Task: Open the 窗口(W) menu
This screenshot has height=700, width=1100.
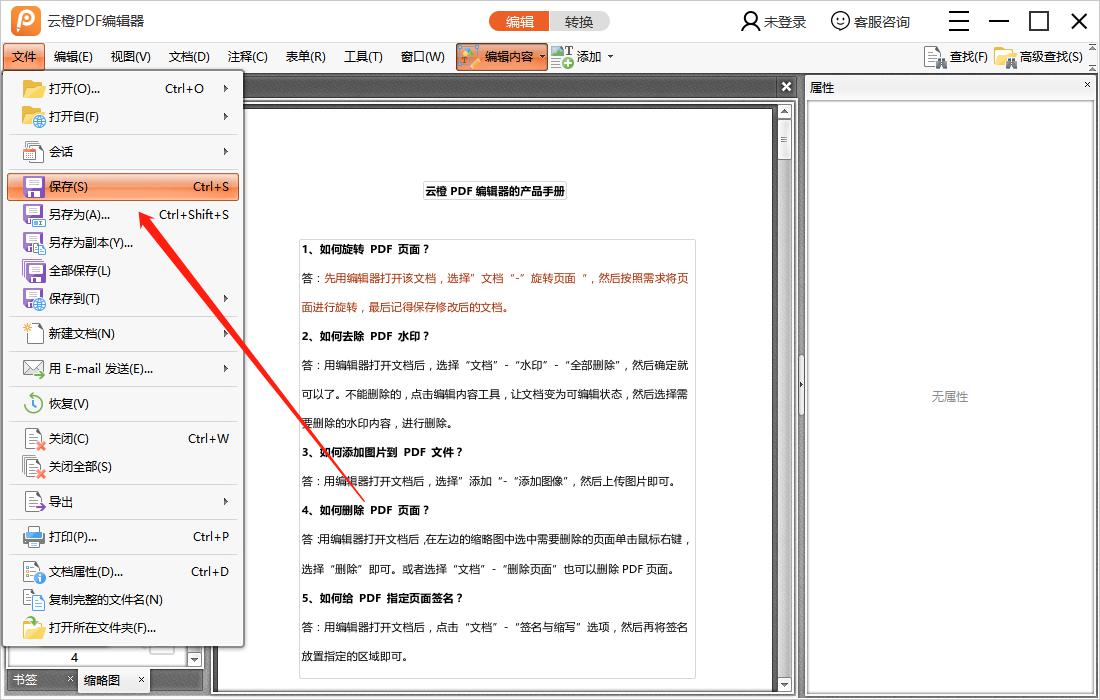Action: 422,57
